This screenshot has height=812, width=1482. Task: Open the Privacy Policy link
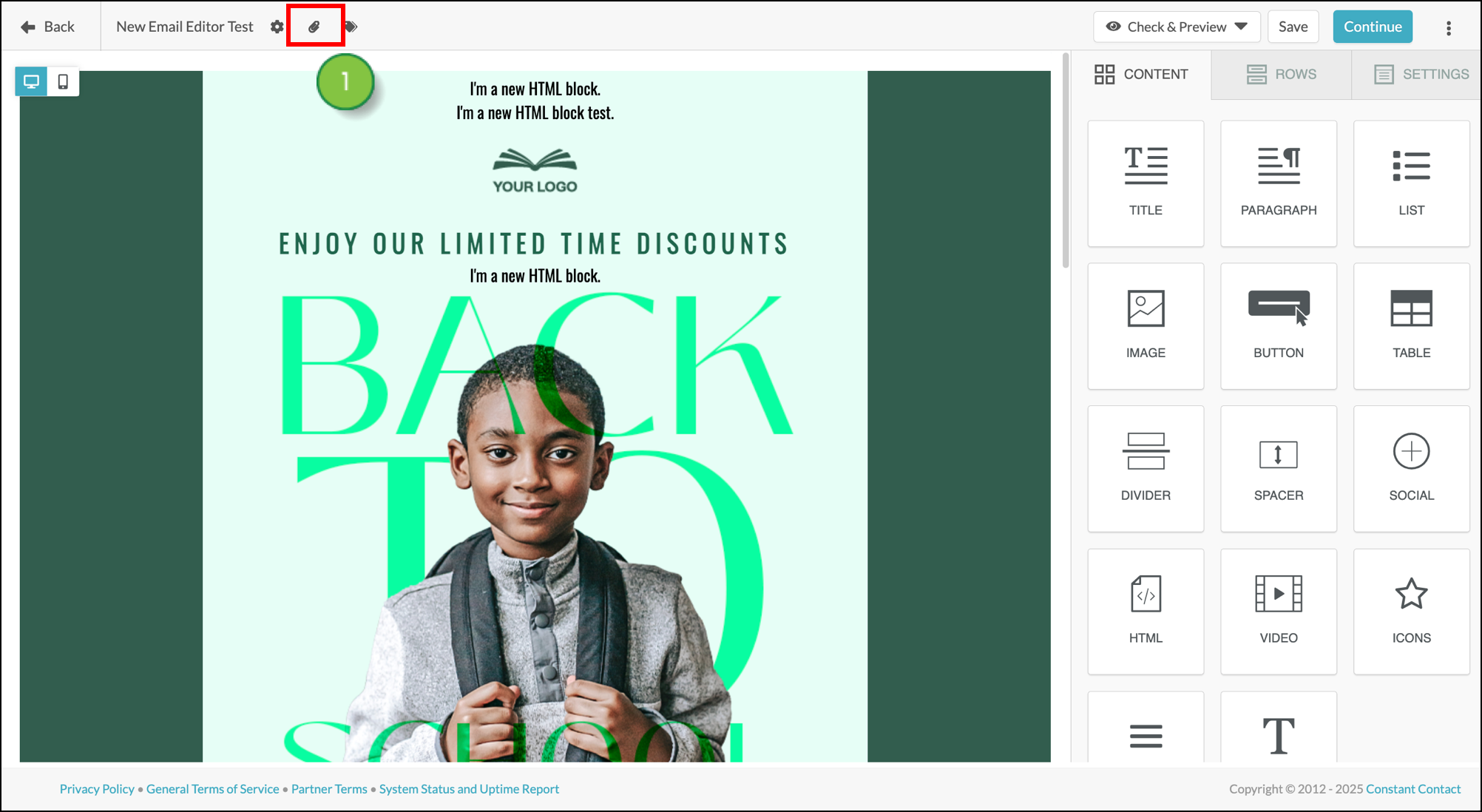[x=97, y=789]
